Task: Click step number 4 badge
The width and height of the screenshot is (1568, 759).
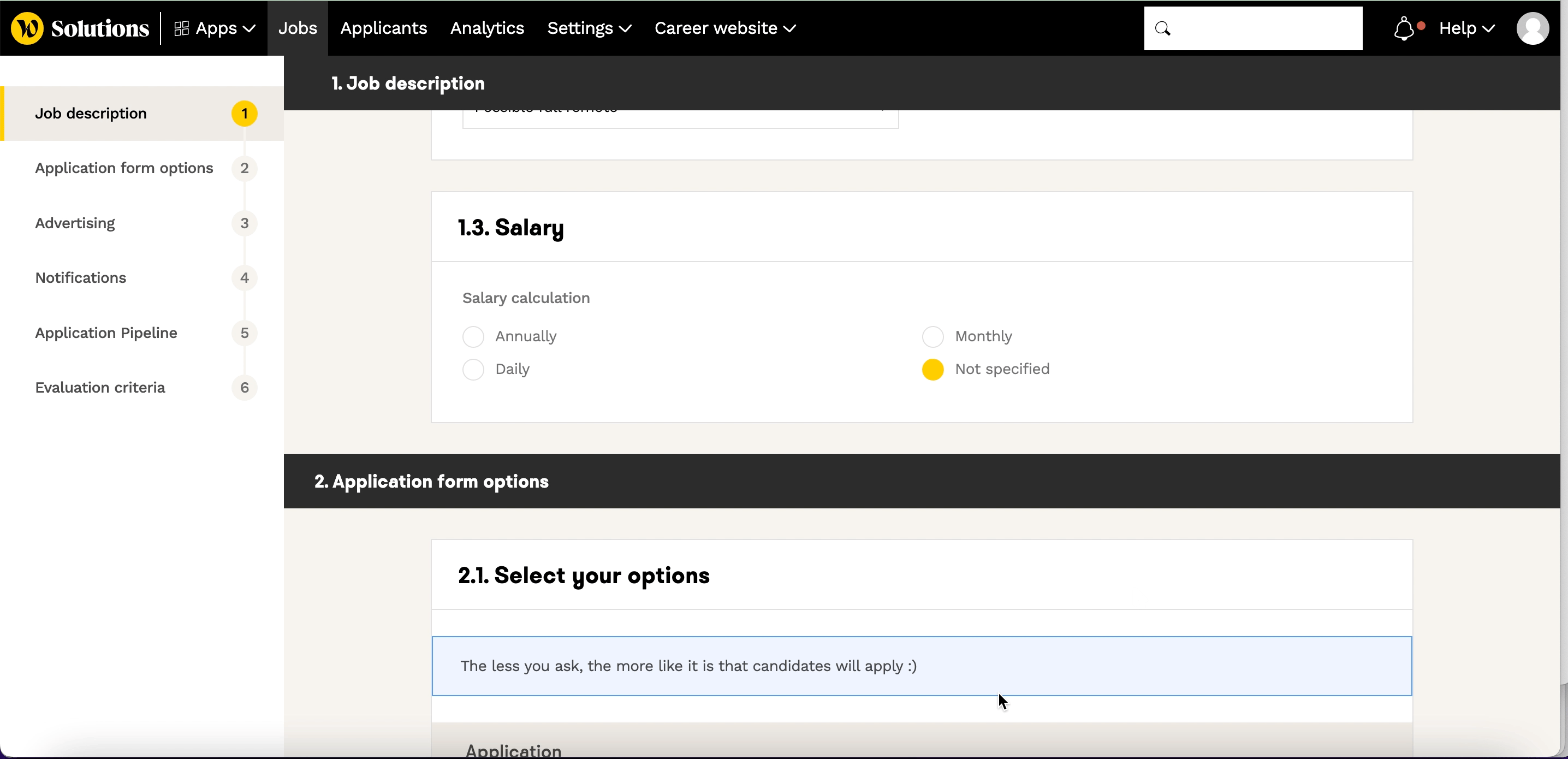Action: coord(244,277)
